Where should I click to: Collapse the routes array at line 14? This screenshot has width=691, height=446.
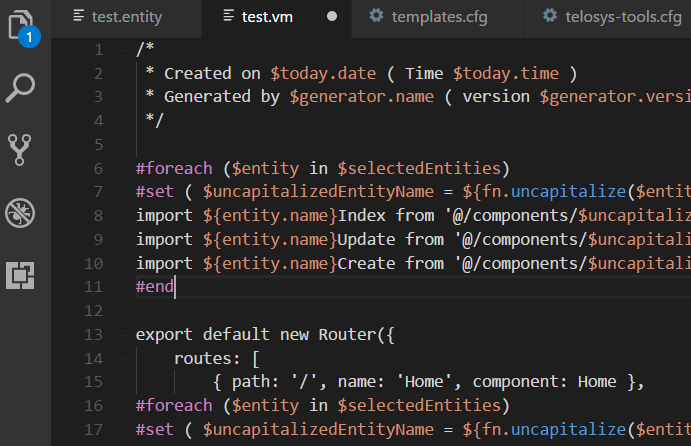(x=122, y=359)
